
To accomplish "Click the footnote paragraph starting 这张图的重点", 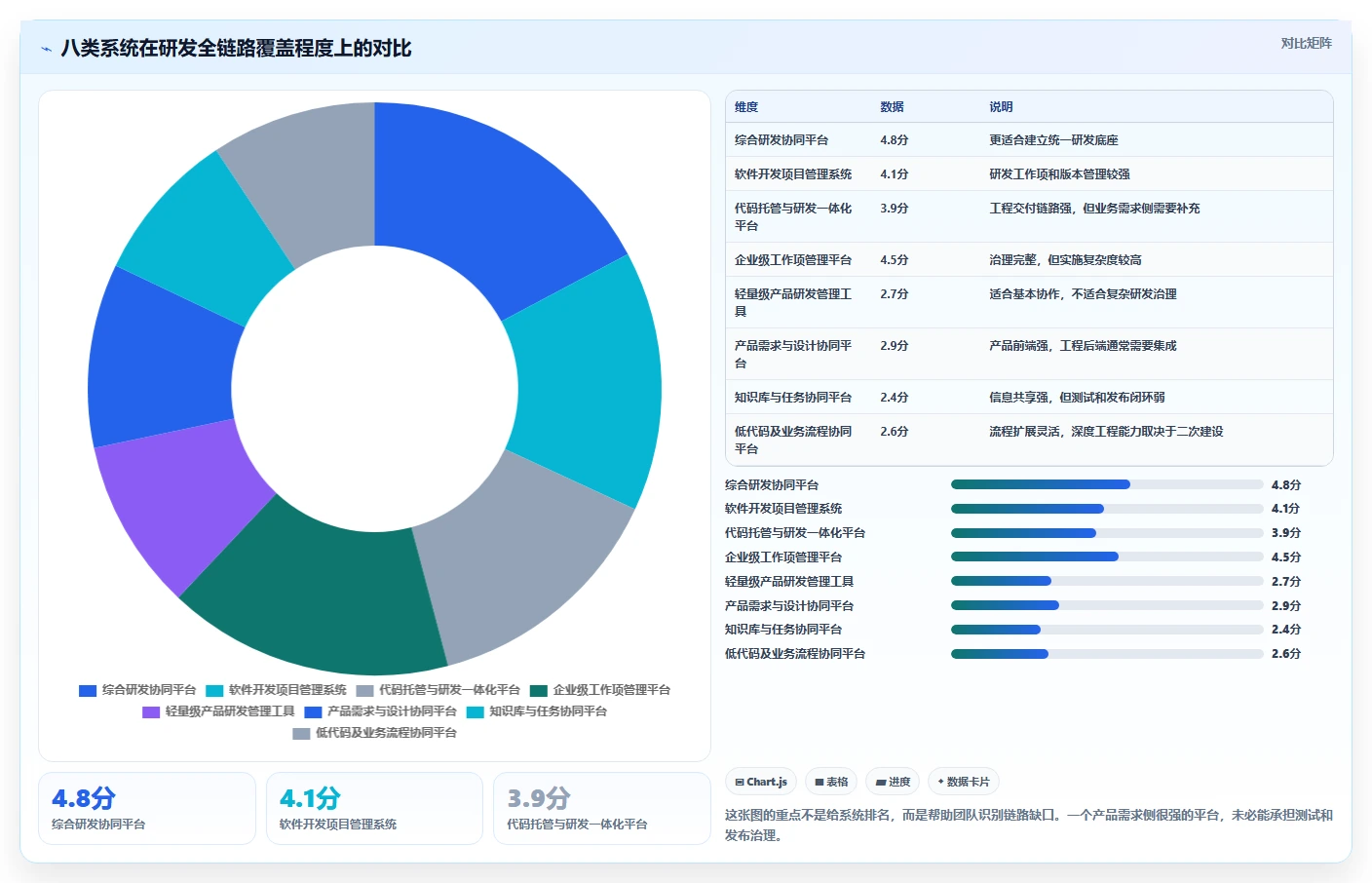I will [1028, 825].
